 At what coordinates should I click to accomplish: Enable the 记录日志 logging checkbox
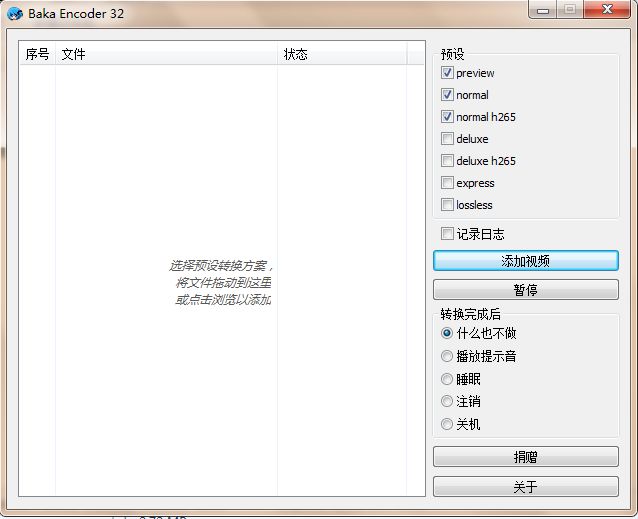[x=447, y=234]
